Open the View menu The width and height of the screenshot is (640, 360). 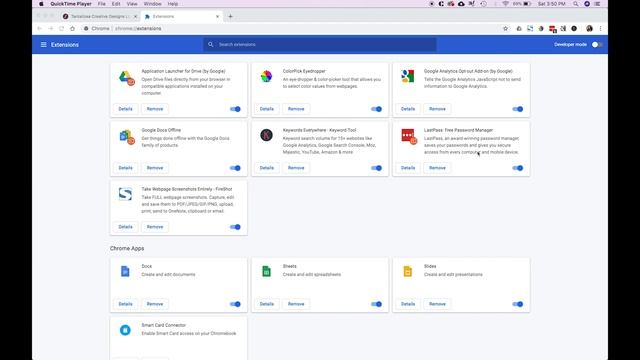[x=132, y=4]
